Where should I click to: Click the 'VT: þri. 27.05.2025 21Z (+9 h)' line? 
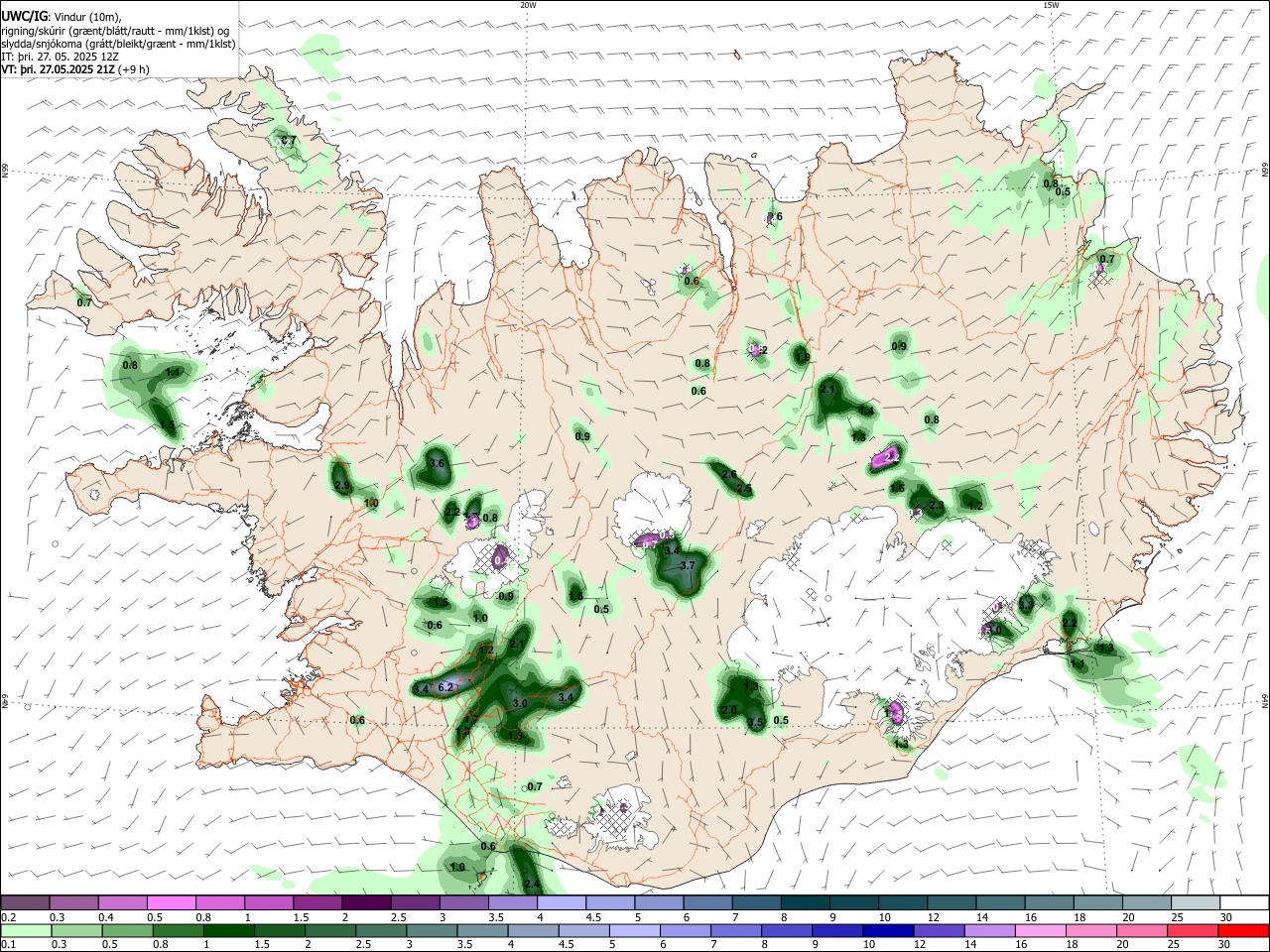point(75,69)
